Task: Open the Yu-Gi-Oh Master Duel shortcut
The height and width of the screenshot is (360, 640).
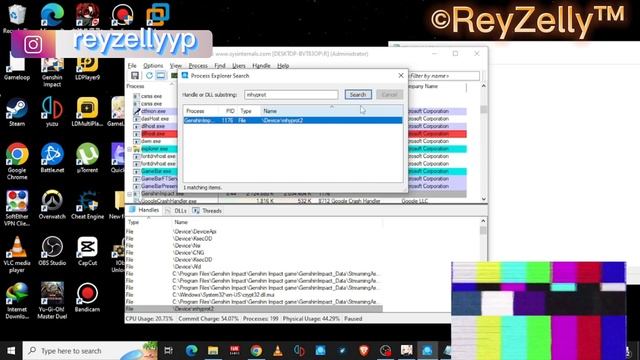Action: point(52,301)
